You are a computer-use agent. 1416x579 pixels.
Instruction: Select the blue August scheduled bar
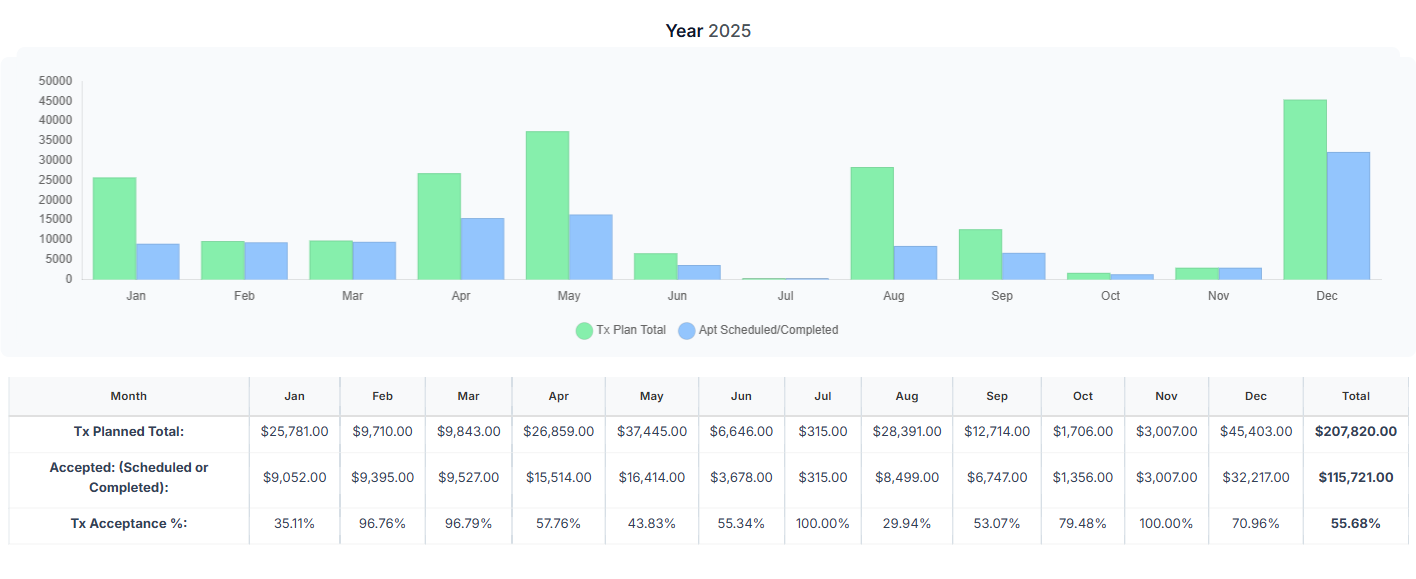pos(916,262)
